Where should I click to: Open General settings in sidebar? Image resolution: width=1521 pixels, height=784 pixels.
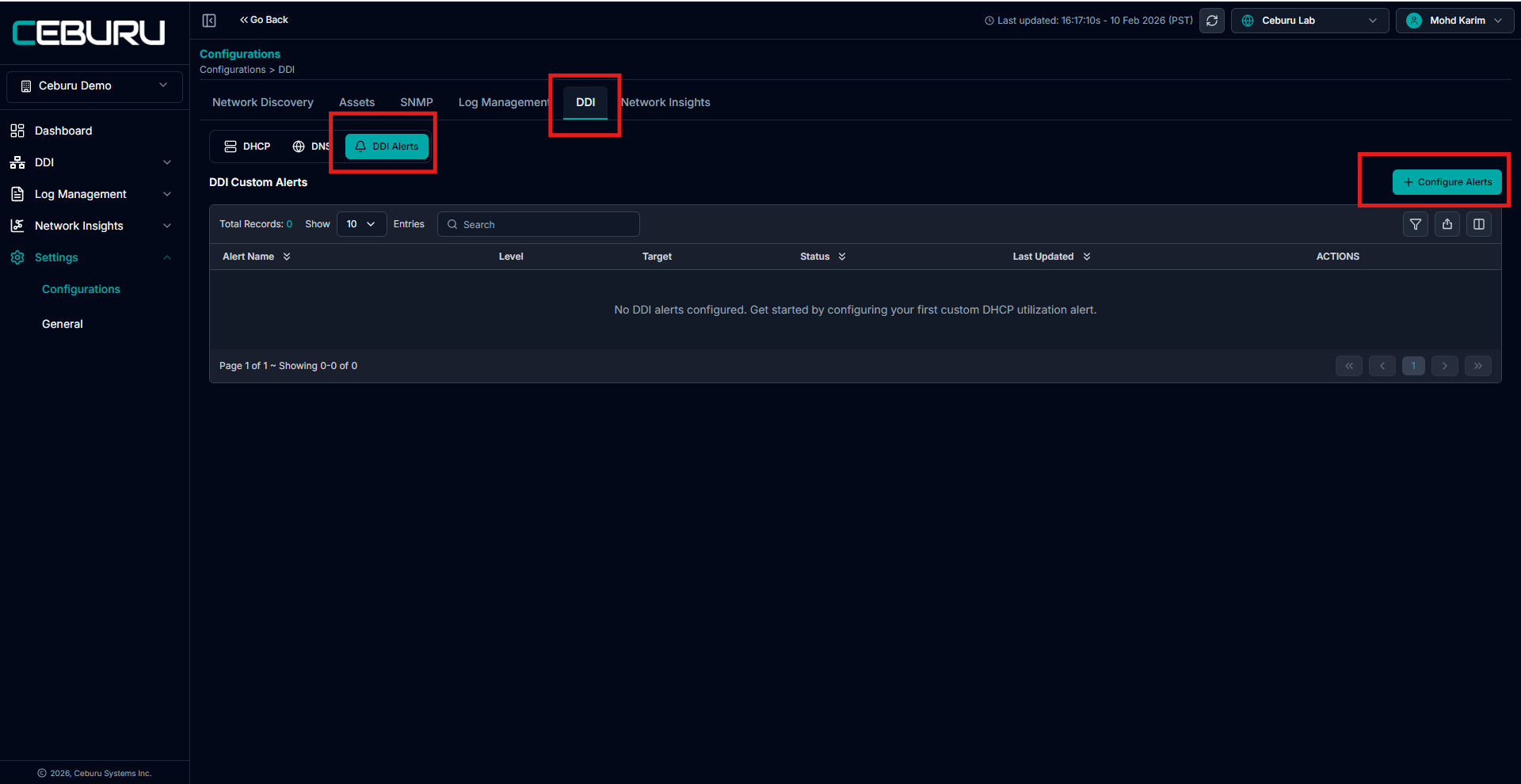[x=63, y=324]
